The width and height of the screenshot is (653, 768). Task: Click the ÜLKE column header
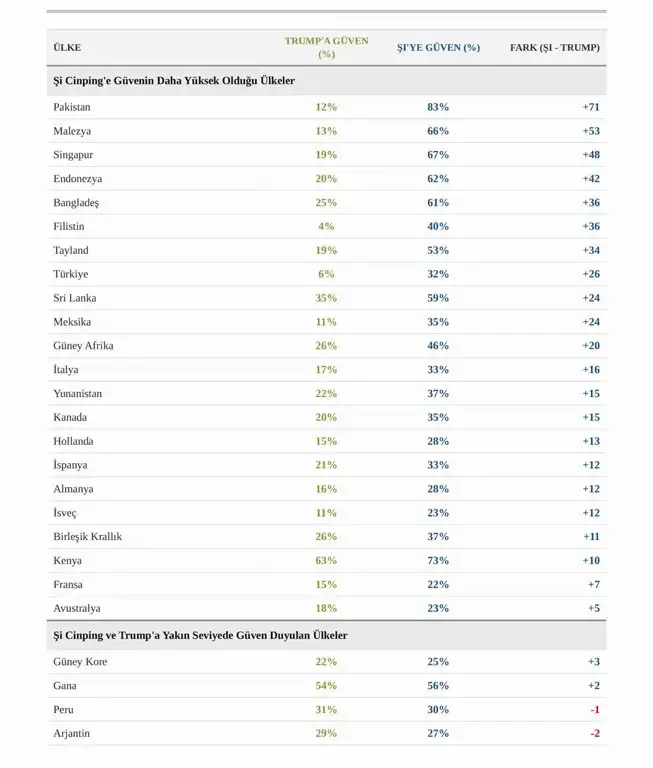[67, 48]
